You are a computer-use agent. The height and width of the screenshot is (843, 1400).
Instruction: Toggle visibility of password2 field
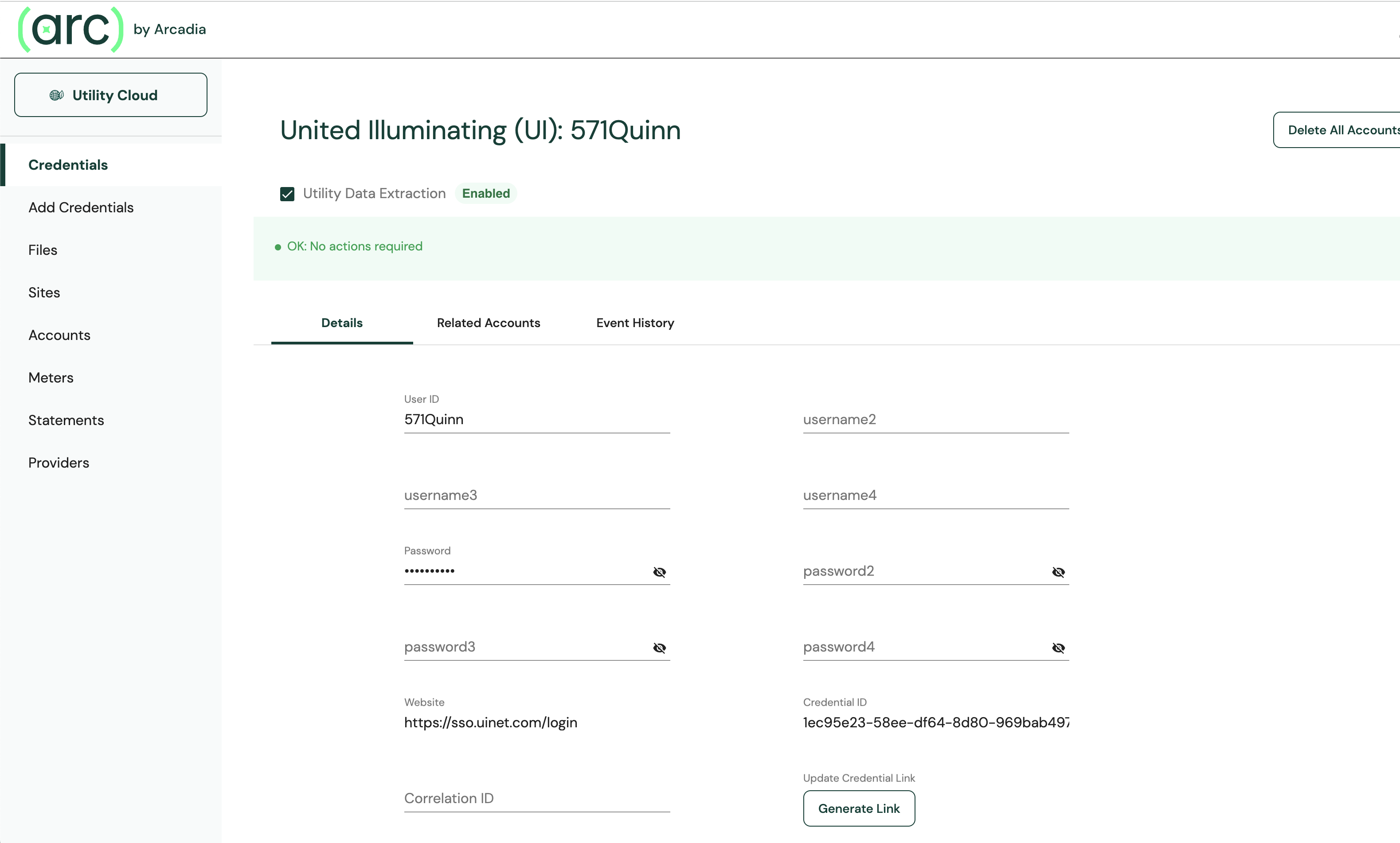pyautogui.click(x=1058, y=572)
